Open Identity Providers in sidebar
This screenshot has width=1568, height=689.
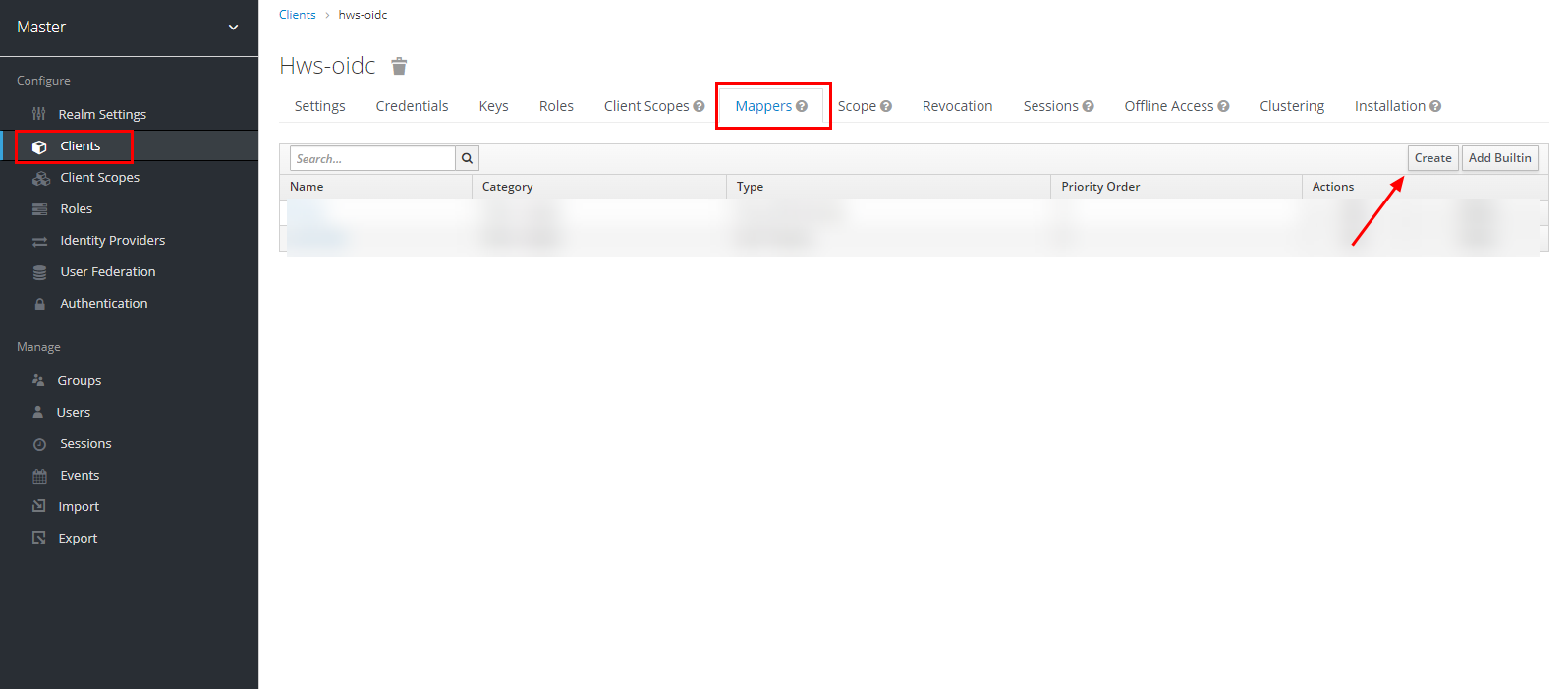(x=112, y=240)
